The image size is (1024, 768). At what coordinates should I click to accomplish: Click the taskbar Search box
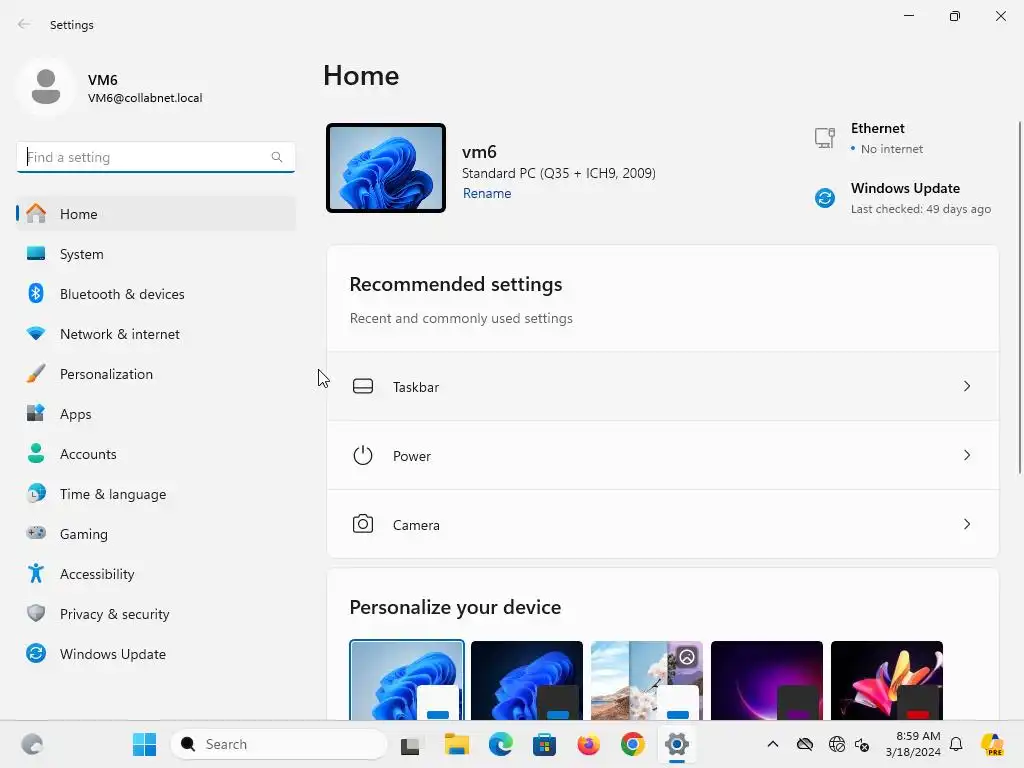[279, 744]
